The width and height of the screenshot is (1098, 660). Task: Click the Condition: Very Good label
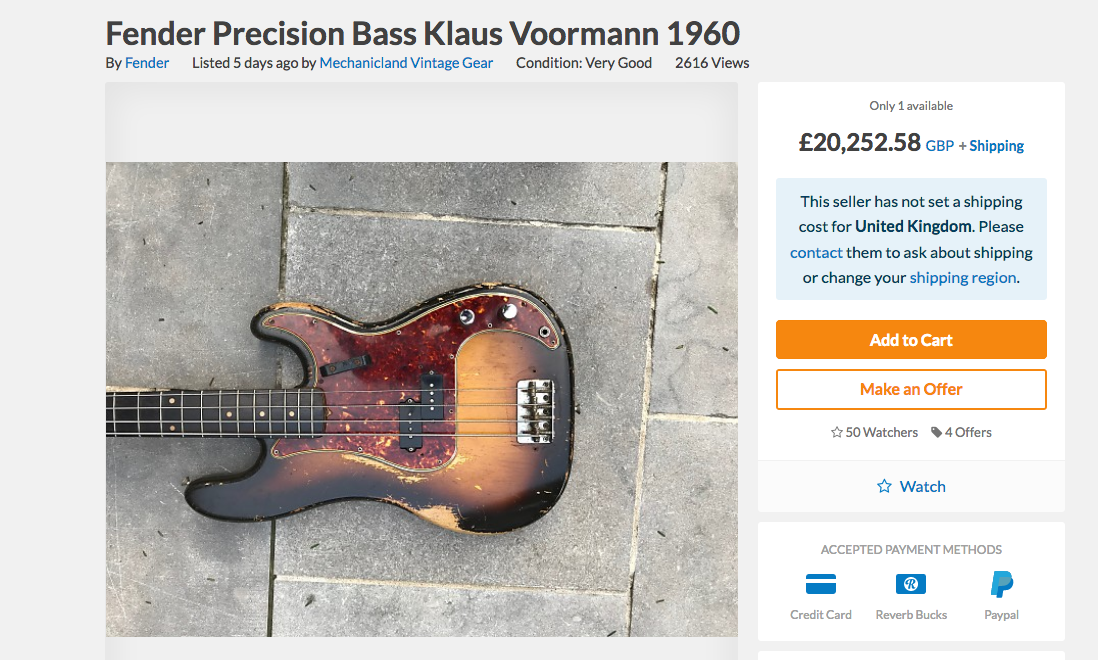[x=584, y=63]
